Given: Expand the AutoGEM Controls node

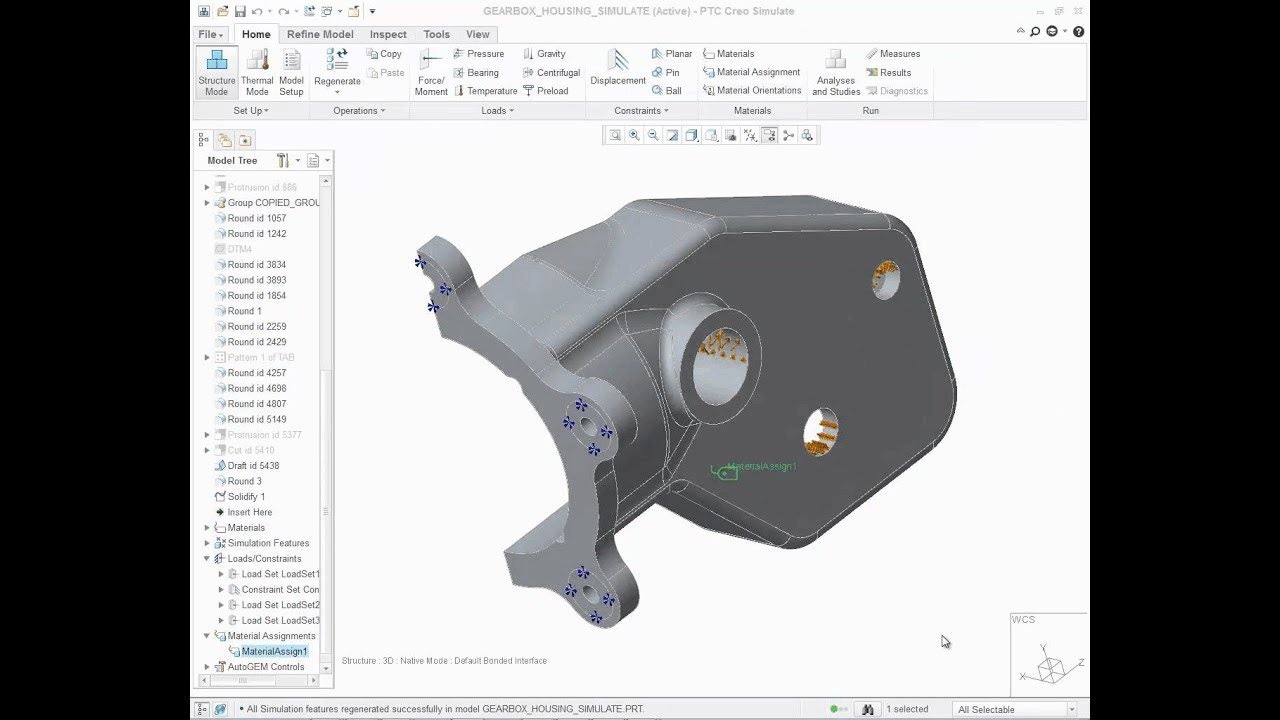Looking at the screenshot, I should point(207,667).
